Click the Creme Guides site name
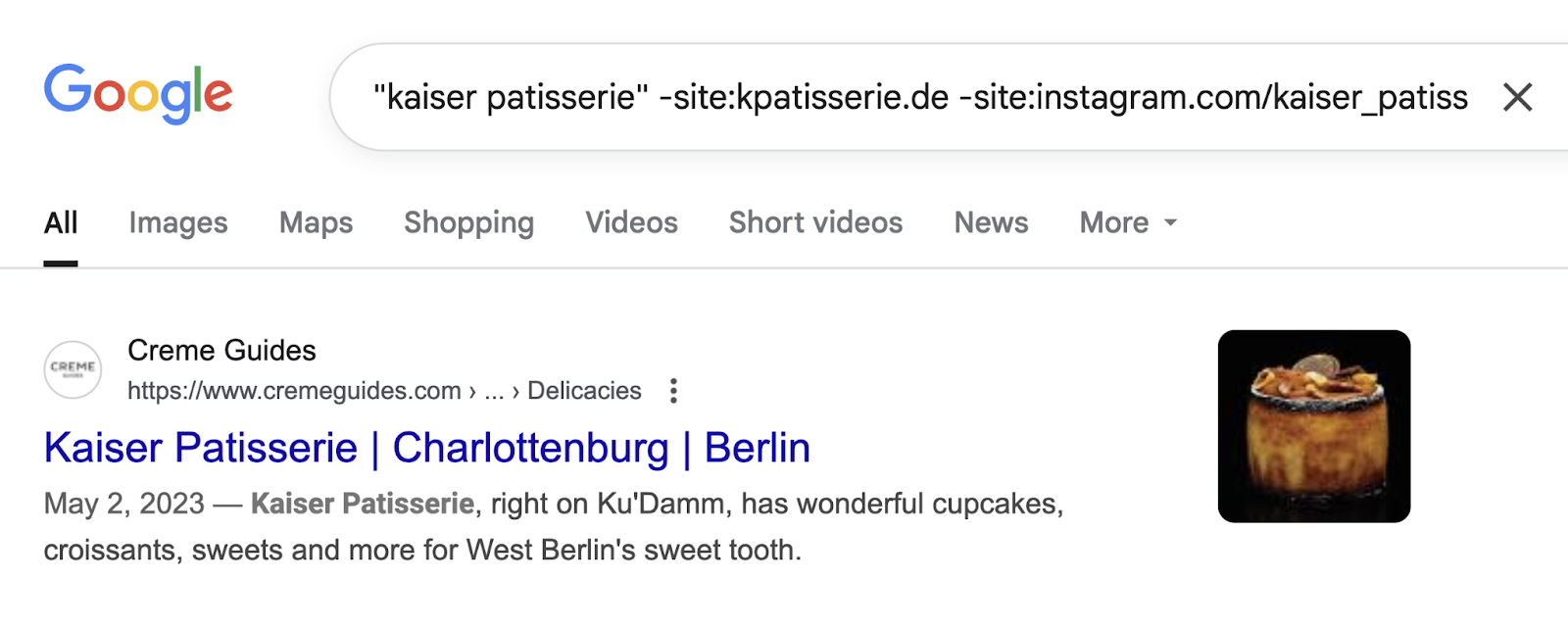This screenshot has height=628, width=1568. pyautogui.click(x=221, y=351)
